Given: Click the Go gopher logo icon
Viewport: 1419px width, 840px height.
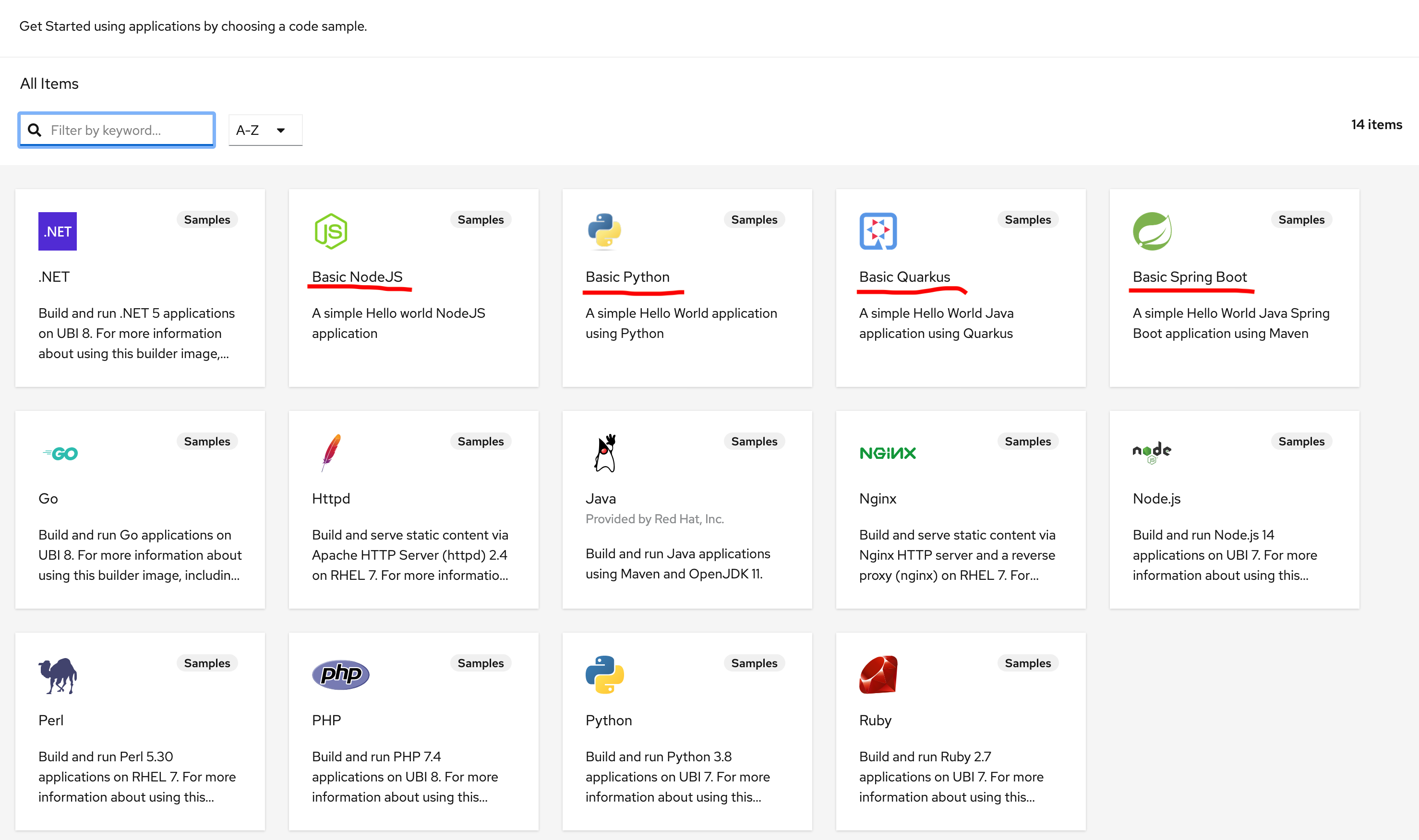Looking at the screenshot, I should pyautogui.click(x=60, y=454).
